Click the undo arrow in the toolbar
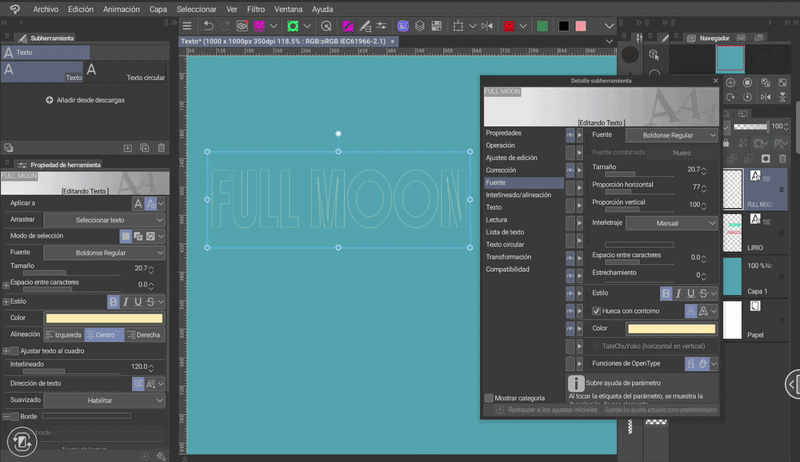The width and height of the screenshot is (800, 462). click(x=208, y=25)
